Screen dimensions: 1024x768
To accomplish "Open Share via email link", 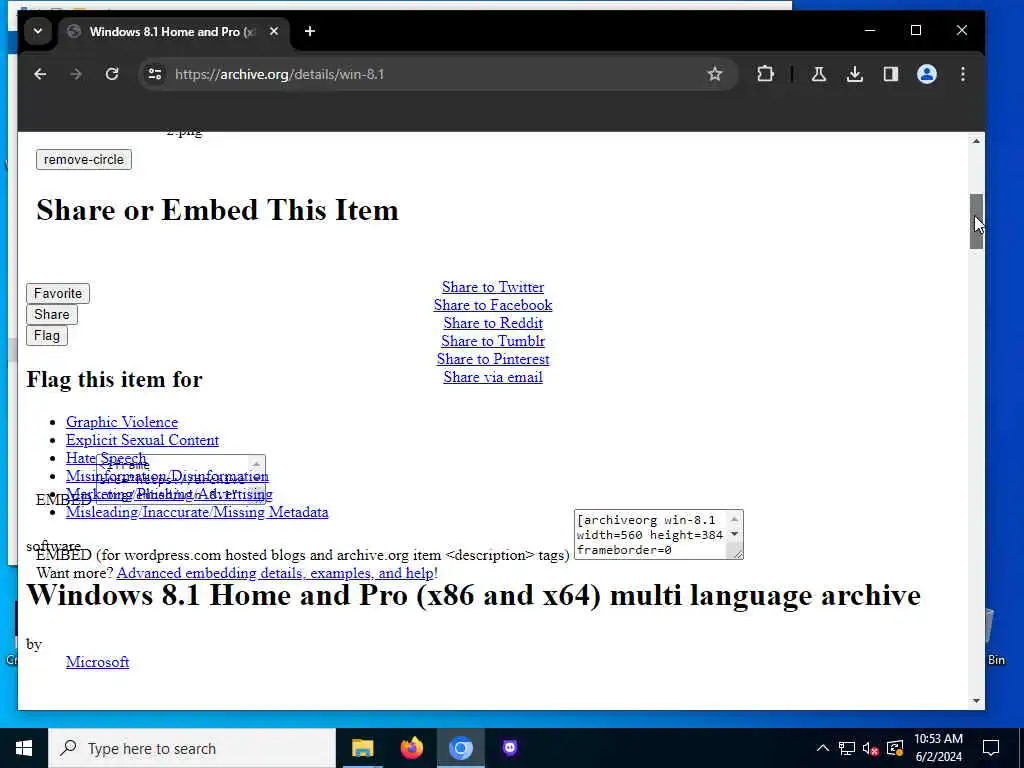I will pos(493,377).
